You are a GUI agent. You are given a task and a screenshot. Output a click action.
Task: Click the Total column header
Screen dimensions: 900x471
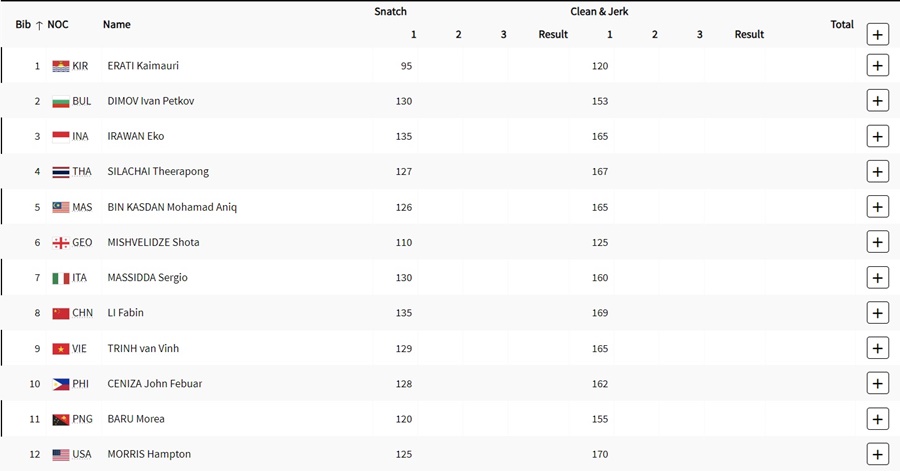point(842,25)
